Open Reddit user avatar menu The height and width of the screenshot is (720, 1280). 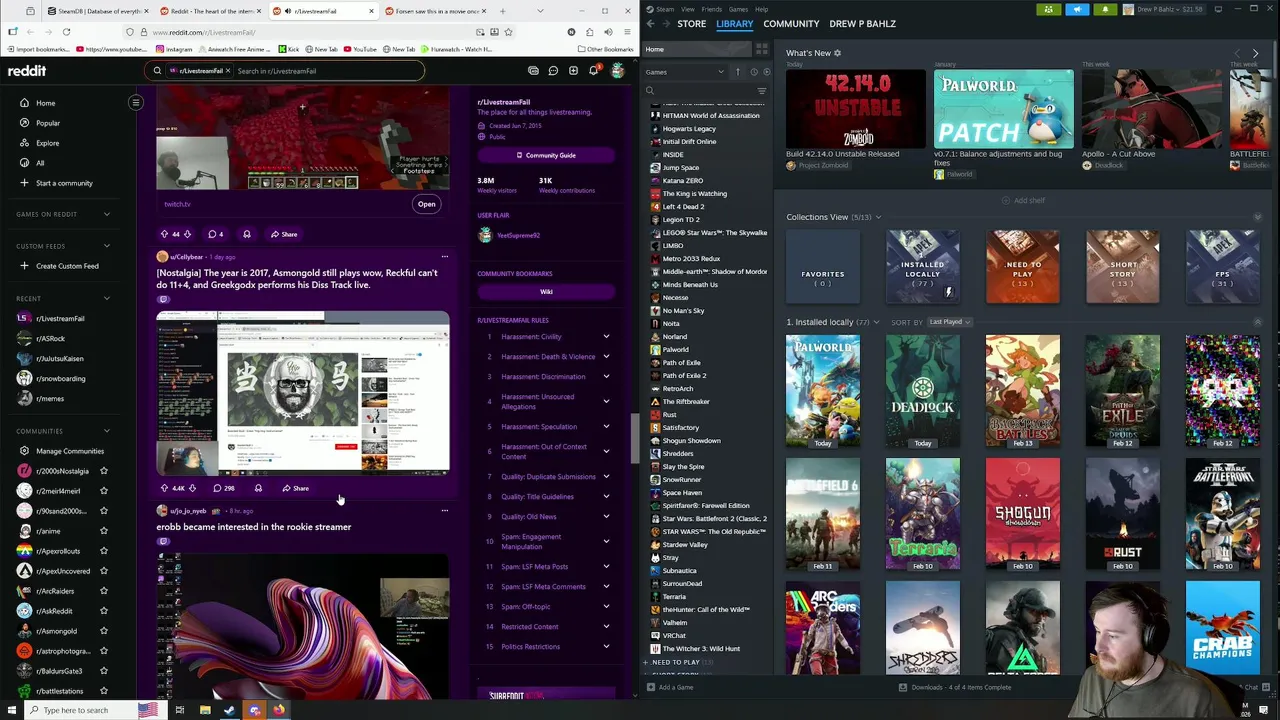click(617, 71)
